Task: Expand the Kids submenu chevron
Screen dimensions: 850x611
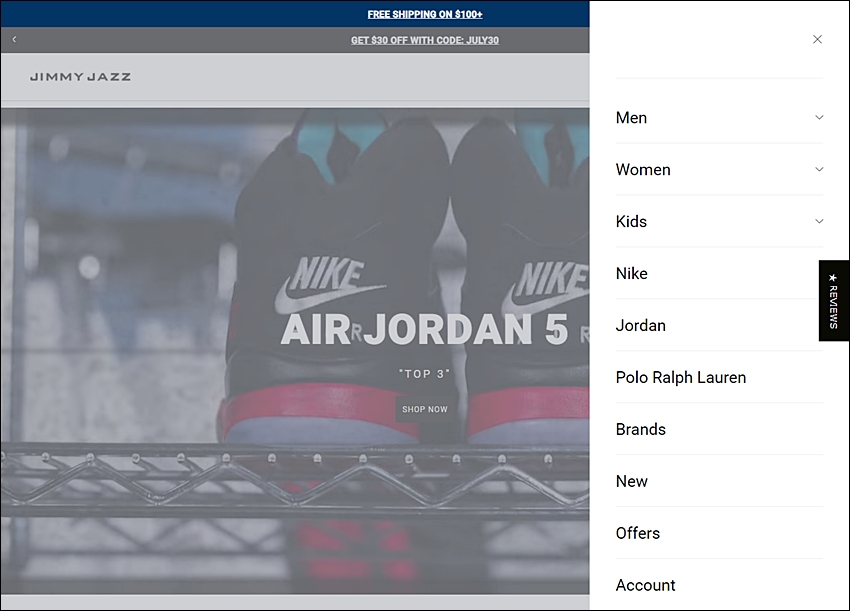Action: coord(819,222)
